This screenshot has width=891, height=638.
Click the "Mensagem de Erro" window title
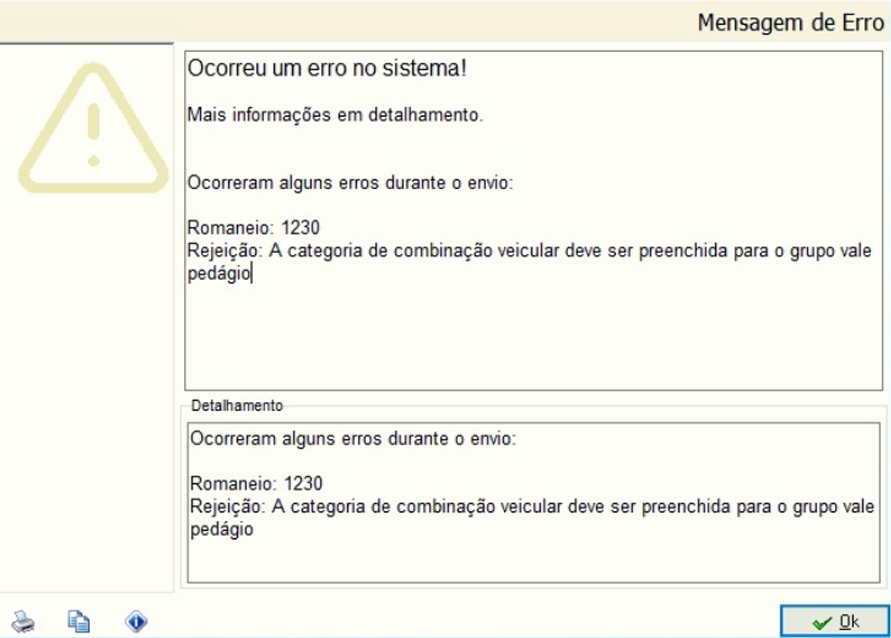pos(789,22)
